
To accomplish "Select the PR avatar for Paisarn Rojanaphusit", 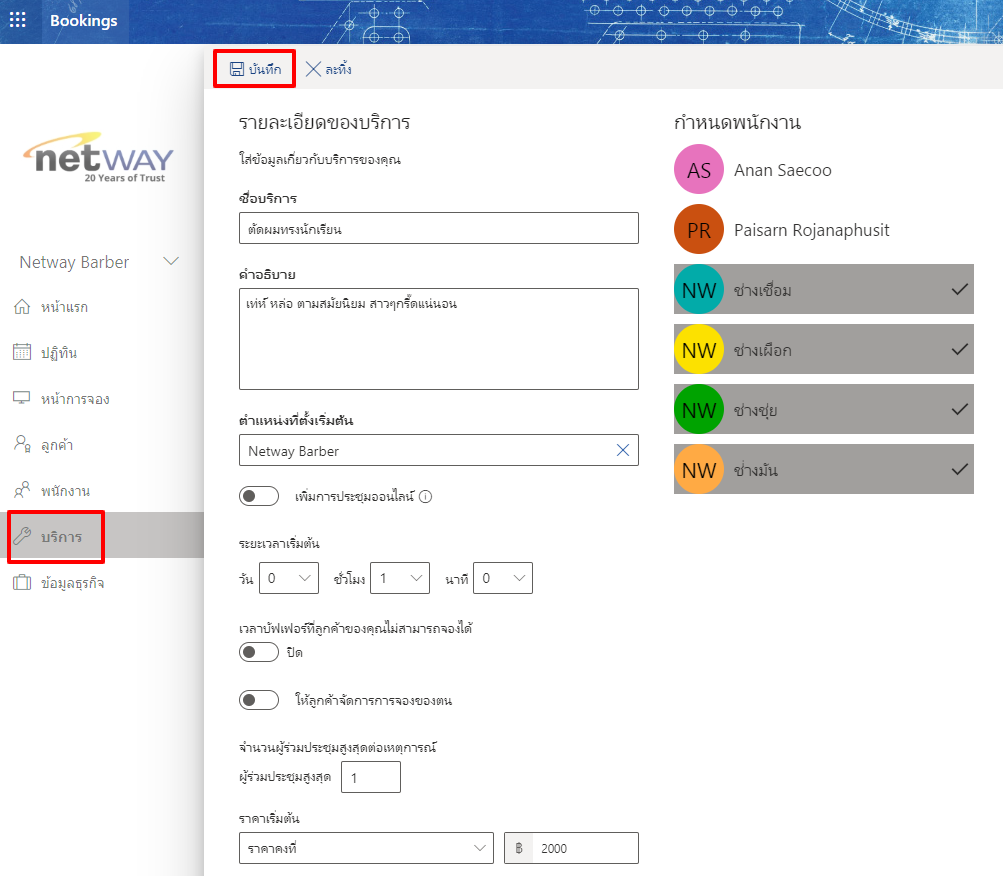I will pos(699,230).
